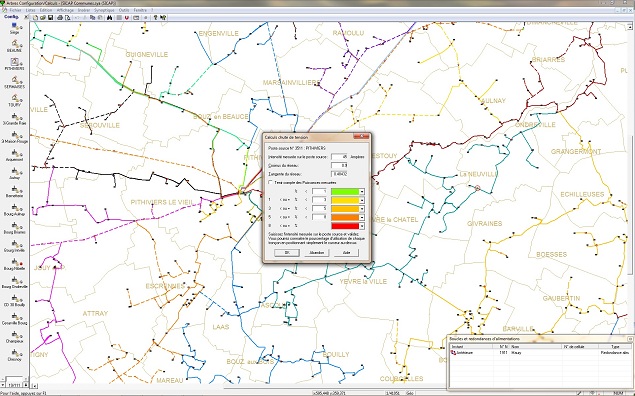Click the save disk icon in toolbar
635x396 pixels.
tap(50, 17)
